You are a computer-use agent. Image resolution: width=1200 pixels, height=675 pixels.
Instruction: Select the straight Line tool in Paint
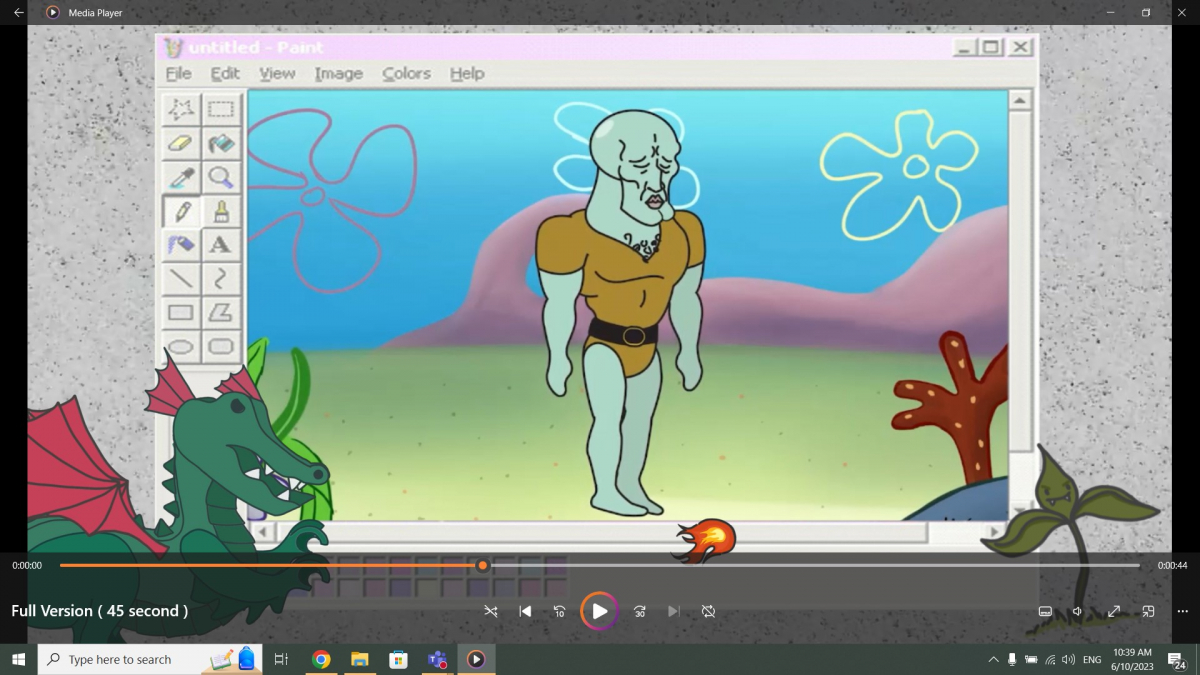[x=181, y=279]
